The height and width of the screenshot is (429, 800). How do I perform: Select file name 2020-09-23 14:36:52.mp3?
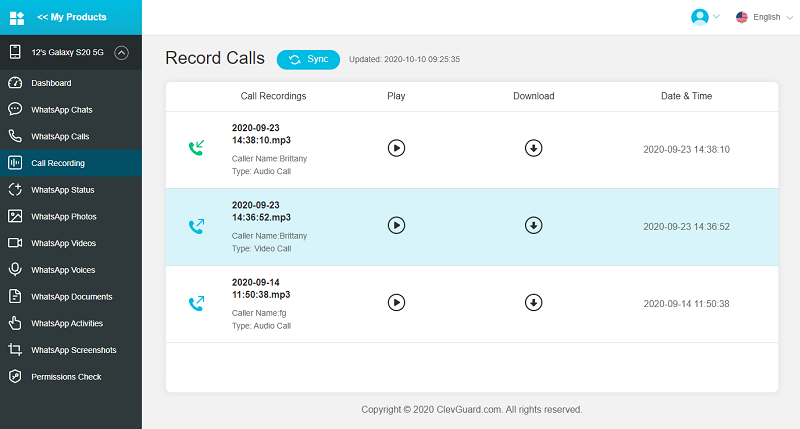tap(261, 211)
